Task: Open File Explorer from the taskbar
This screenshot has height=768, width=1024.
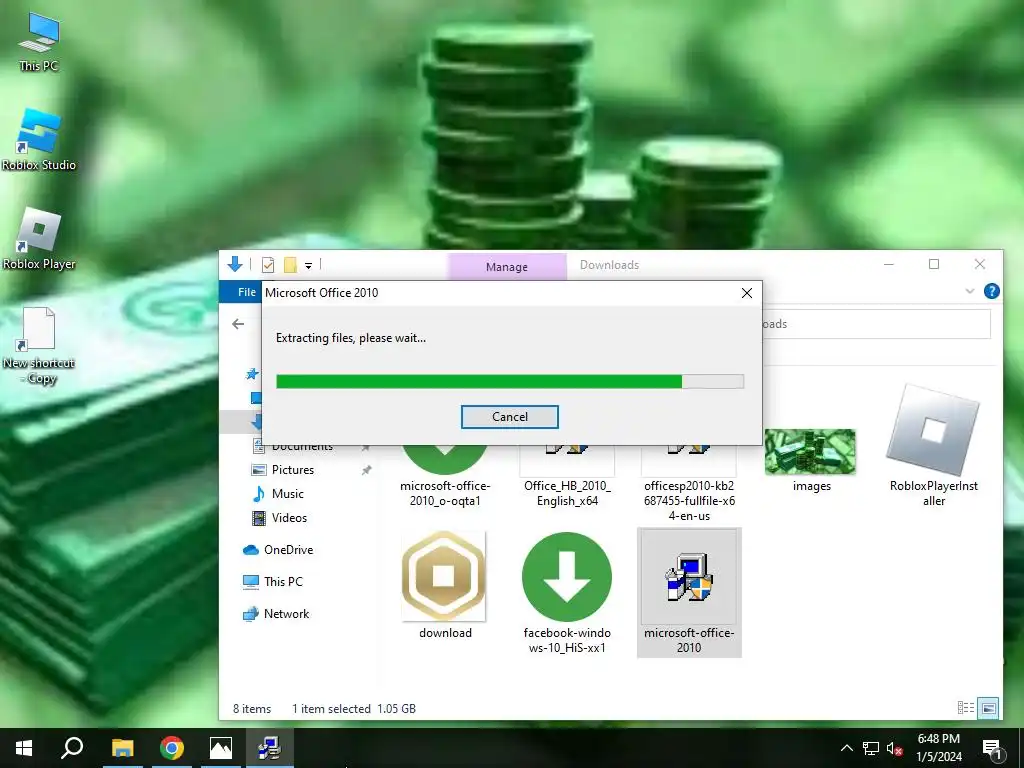Action: coord(122,748)
